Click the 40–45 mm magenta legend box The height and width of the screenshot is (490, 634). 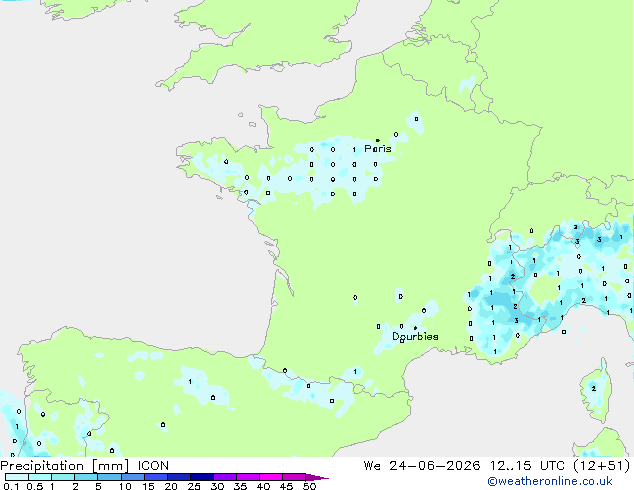click(x=271, y=477)
